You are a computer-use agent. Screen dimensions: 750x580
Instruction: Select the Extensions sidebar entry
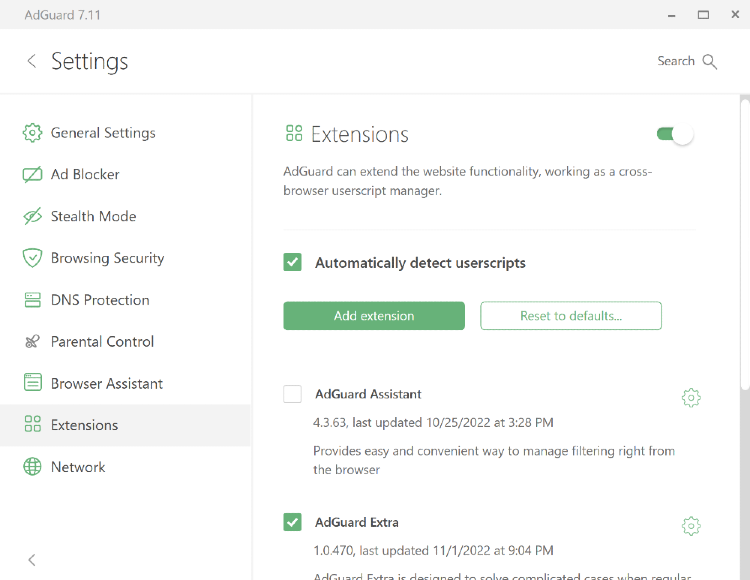[x=125, y=425]
